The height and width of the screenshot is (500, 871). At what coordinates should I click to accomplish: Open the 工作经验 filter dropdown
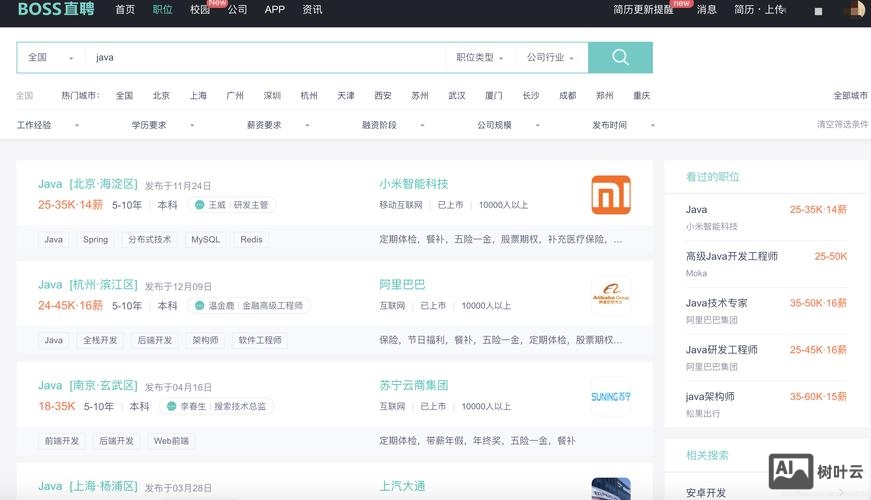[x=48, y=125]
